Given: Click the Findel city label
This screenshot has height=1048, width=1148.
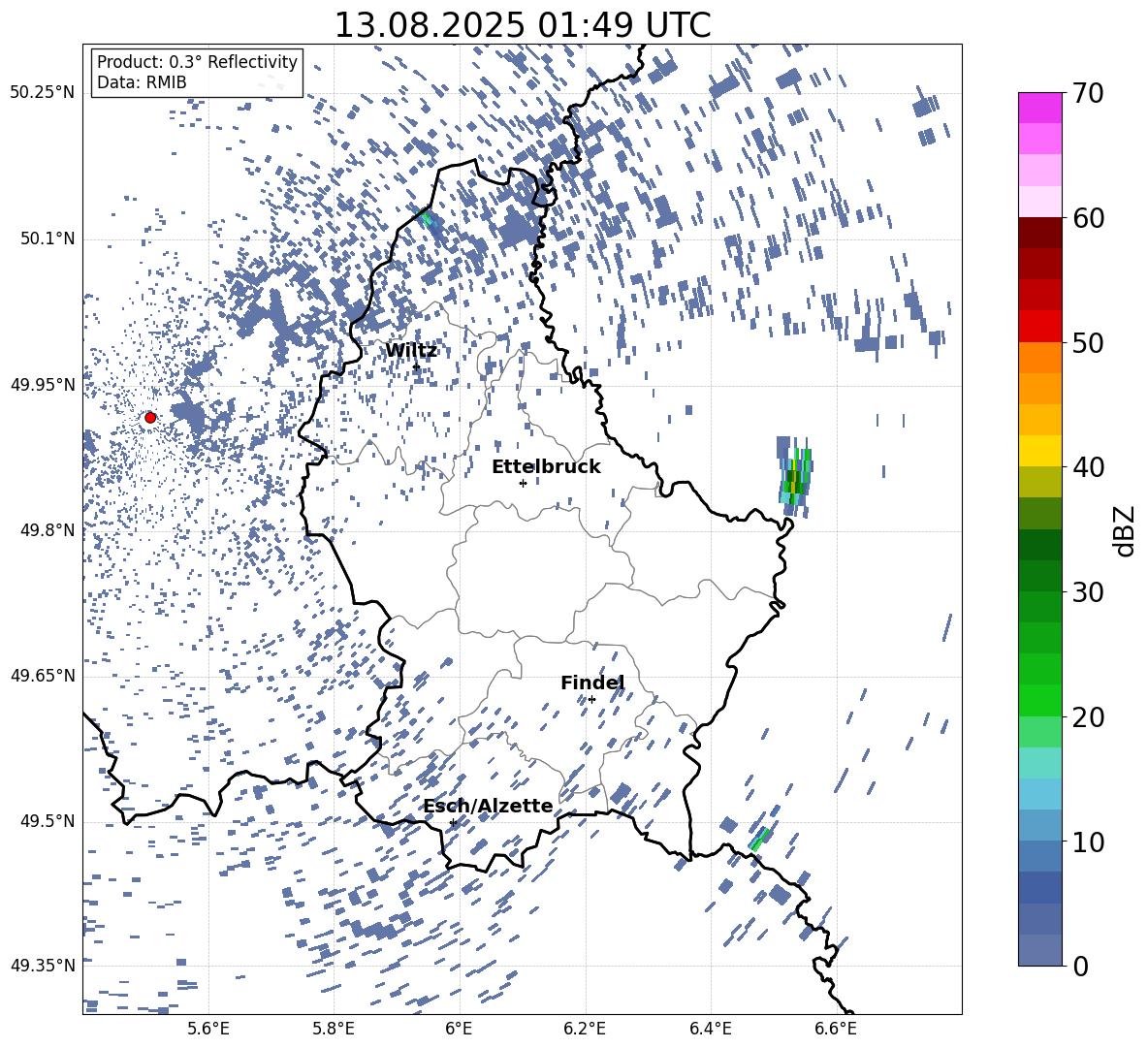Looking at the screenshot, I should tap(591, 683).
